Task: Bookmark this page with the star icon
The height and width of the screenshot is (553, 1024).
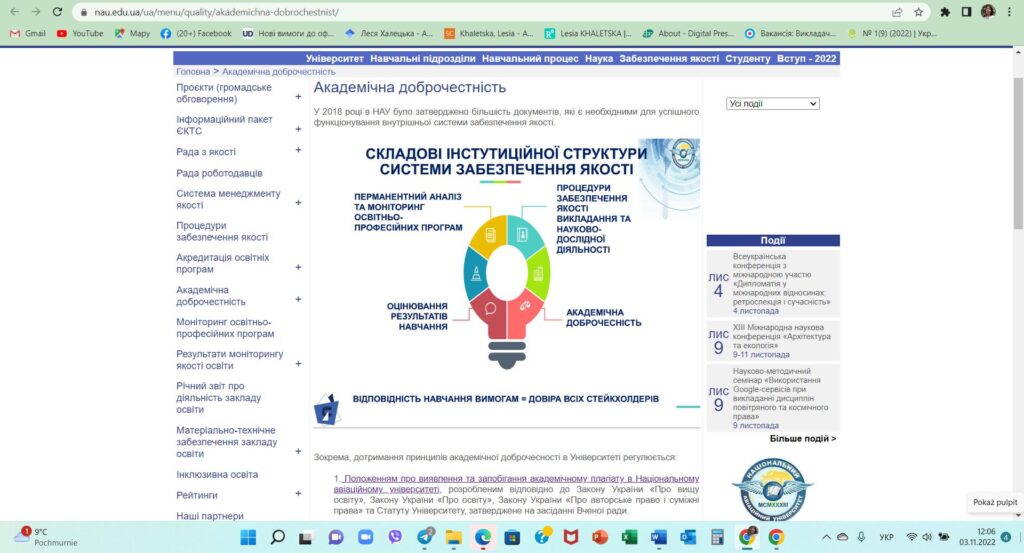Action: (918, 12)
